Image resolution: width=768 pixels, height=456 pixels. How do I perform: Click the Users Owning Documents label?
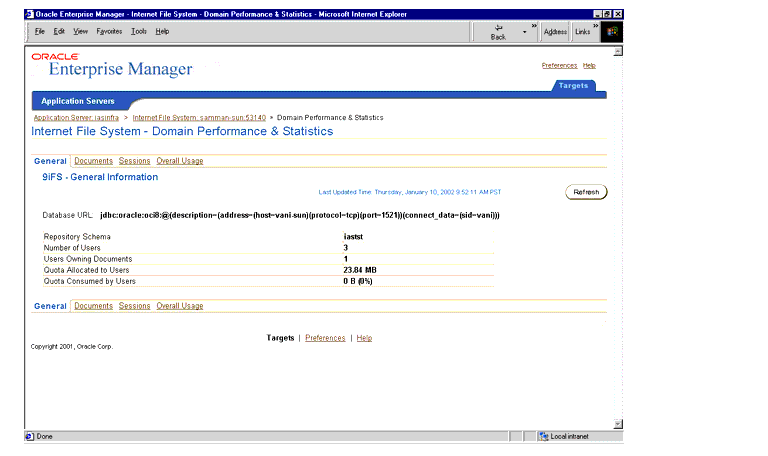[88, 259]
